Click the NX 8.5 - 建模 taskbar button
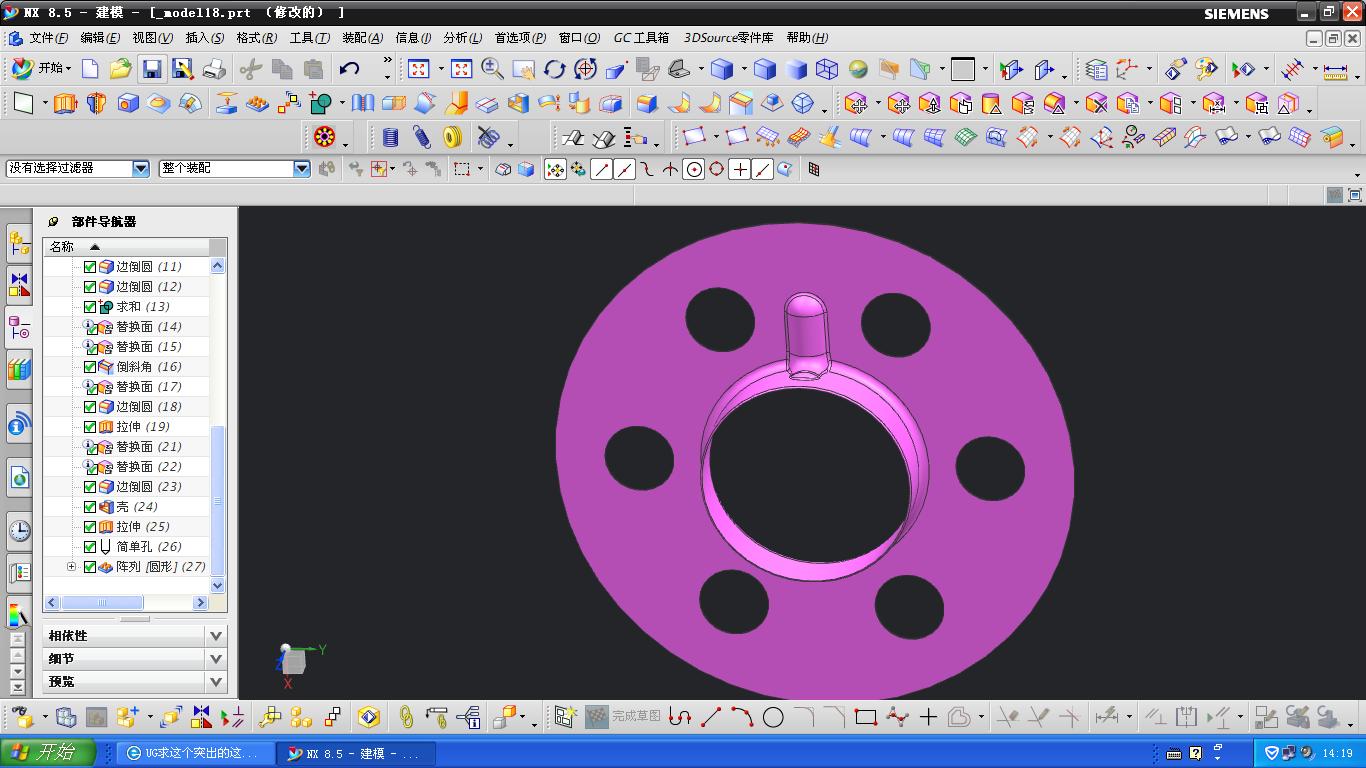The height and width of the screenshot is (768, 1366). click(356, 753)
